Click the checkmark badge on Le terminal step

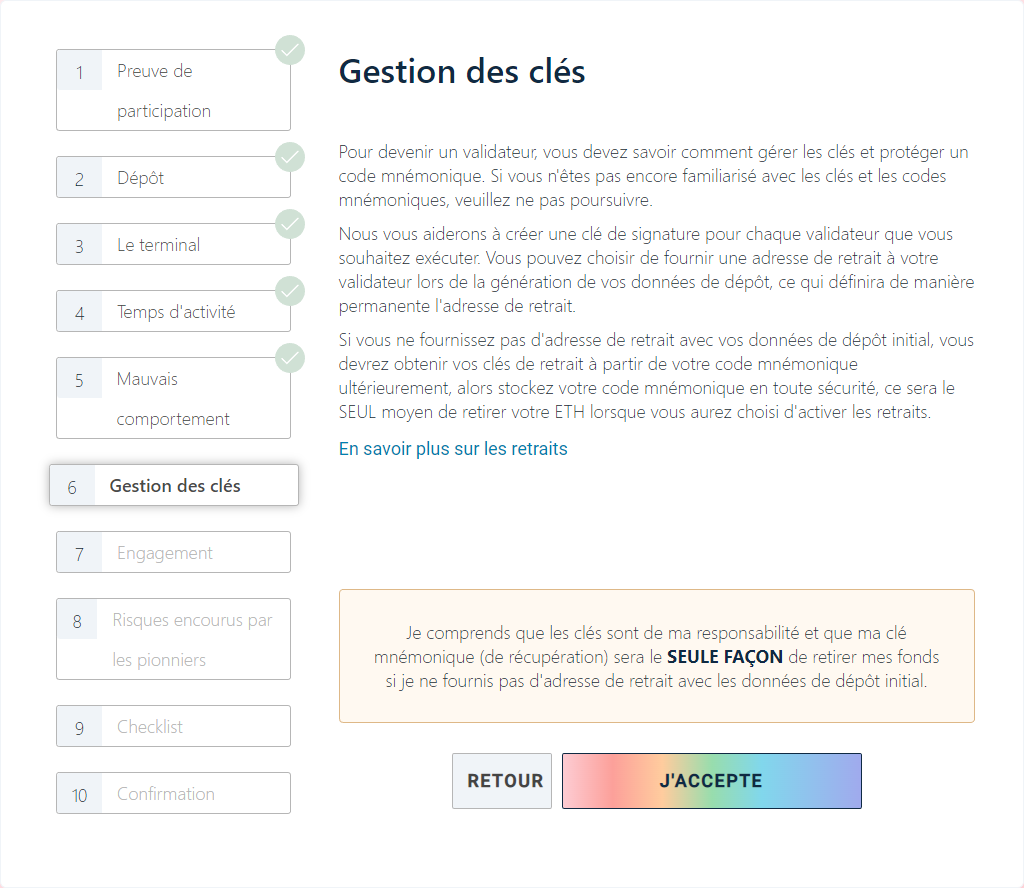click(290, 223)
